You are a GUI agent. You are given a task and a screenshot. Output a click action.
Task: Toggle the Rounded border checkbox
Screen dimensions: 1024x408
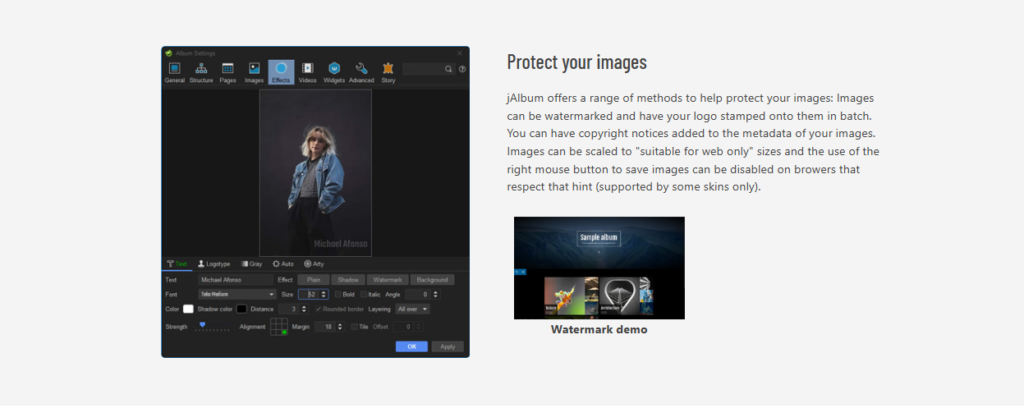319,309
